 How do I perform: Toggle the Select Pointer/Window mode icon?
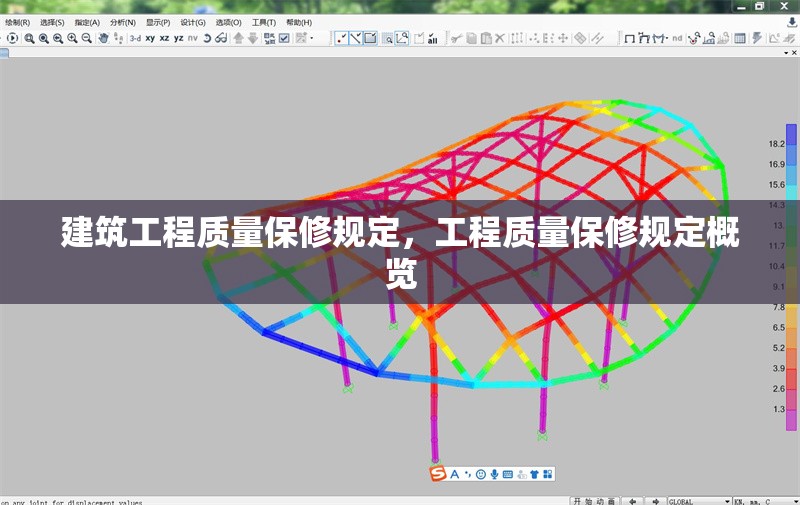tap(388, 38)
